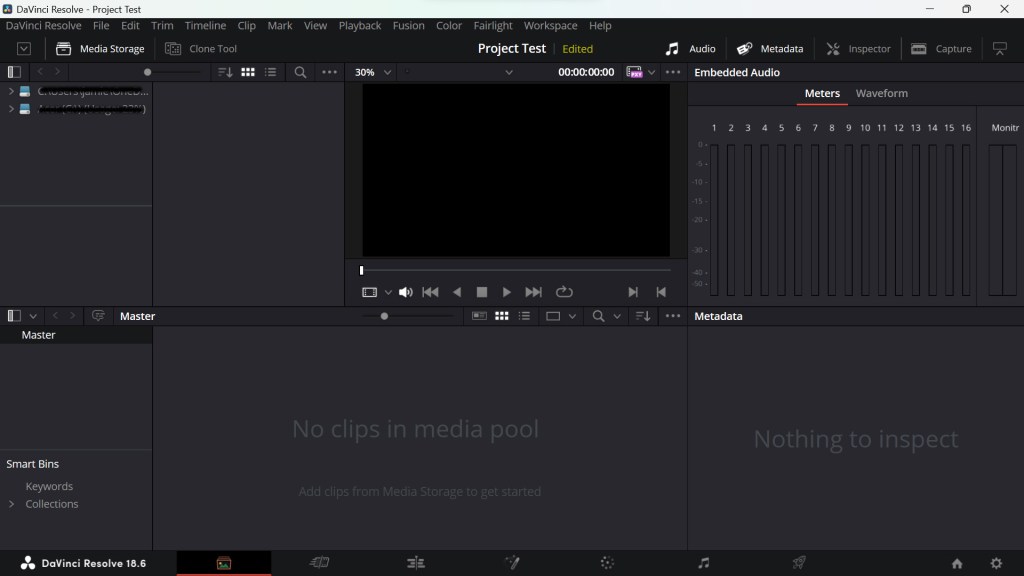The image size is (1024, 576).
Task: Expand the first drive in Media Storage
Action: 11,91
